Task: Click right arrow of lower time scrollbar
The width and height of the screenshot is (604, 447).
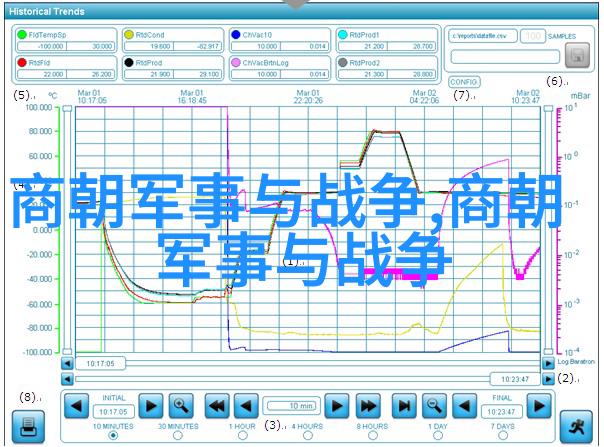Action: [548, 379]
